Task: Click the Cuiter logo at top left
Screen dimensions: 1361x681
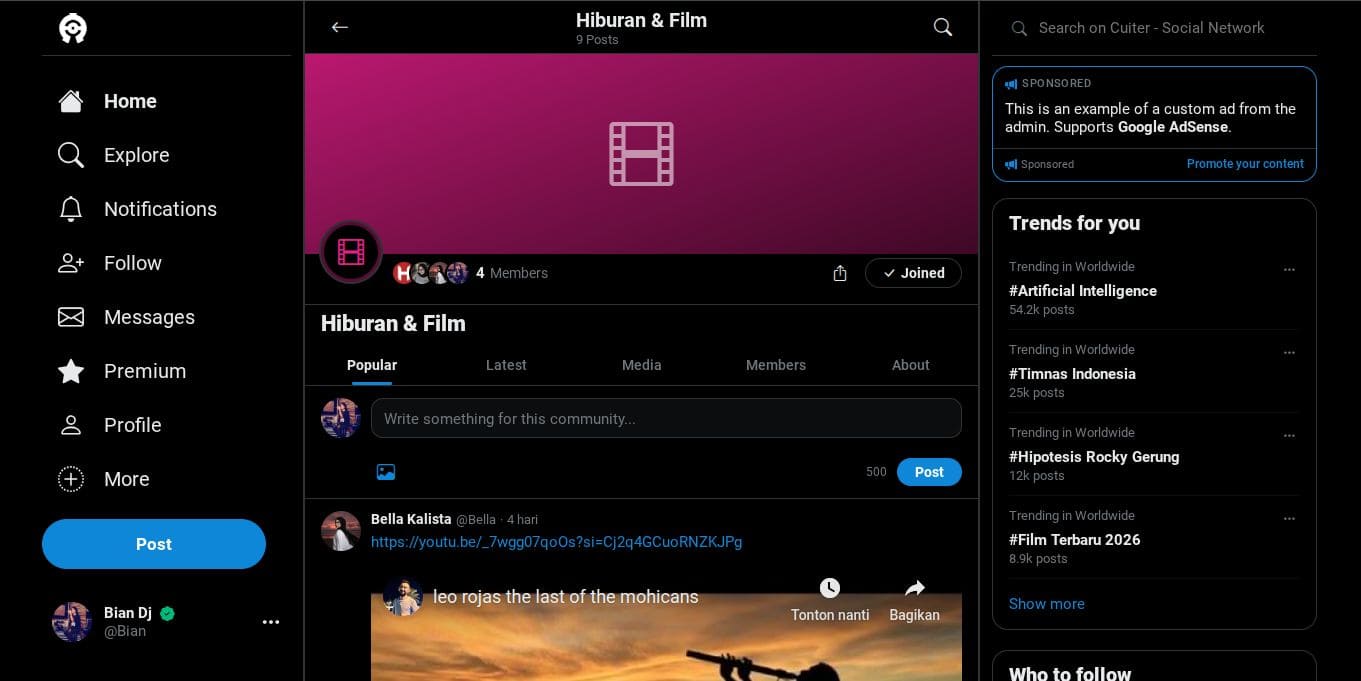Action: 73,28
